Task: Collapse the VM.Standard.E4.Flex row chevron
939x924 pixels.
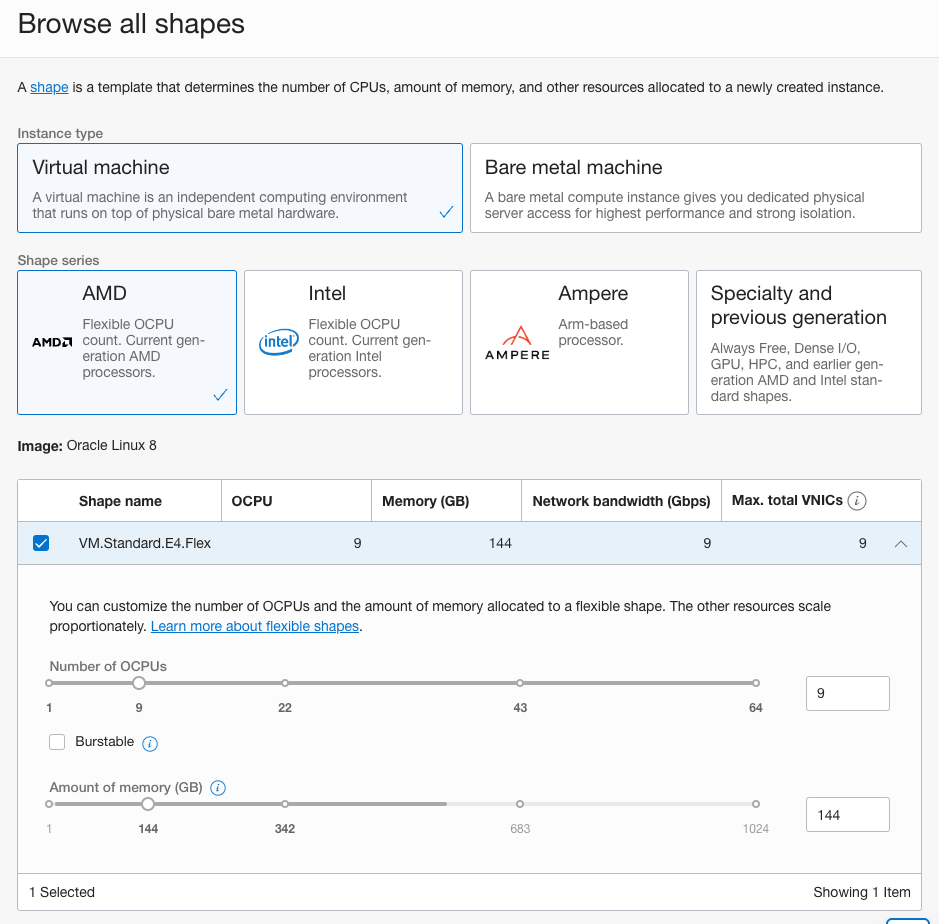Action: coord(900,544)
